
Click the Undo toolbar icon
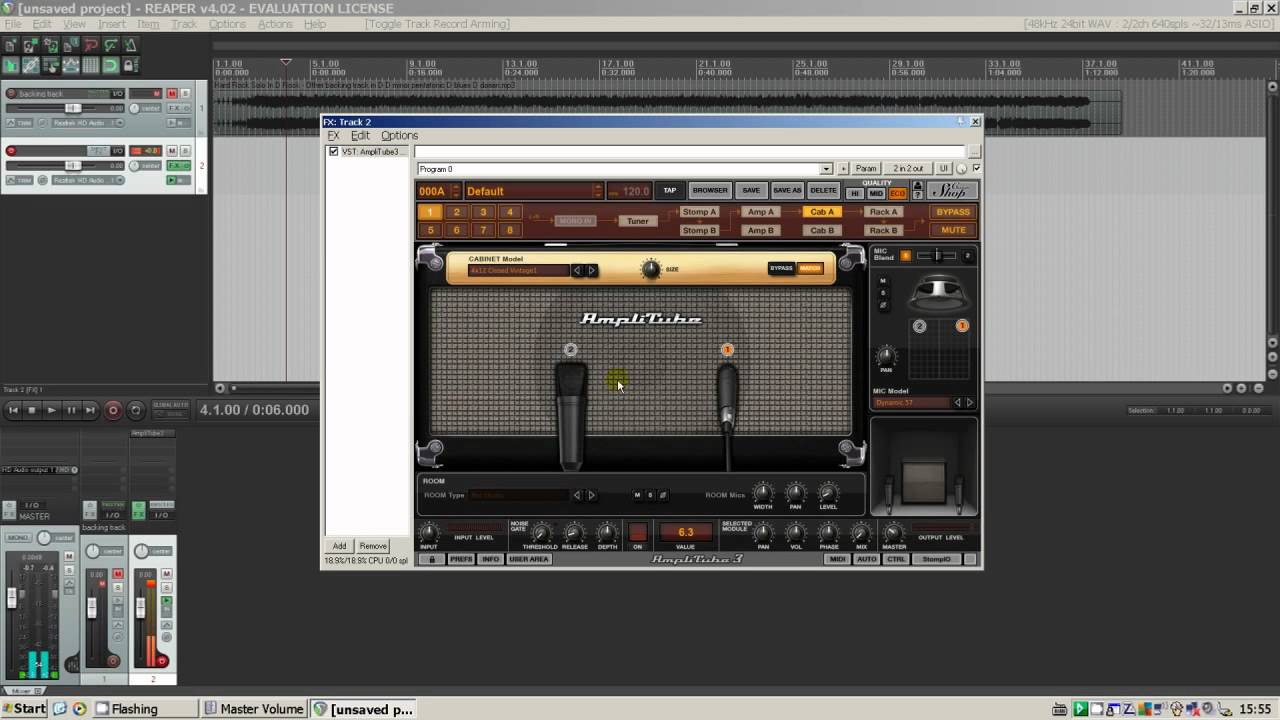pyautogui.click(x=91, y=45)
